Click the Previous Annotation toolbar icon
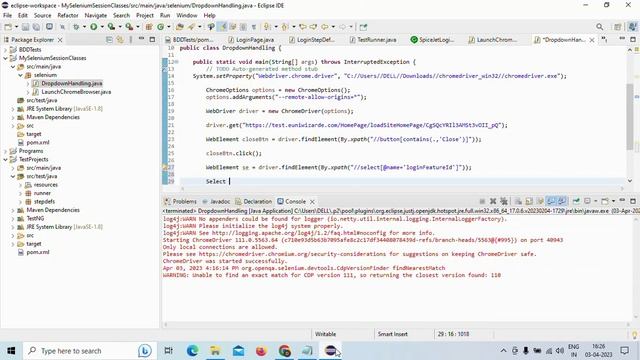 [284, 27]
